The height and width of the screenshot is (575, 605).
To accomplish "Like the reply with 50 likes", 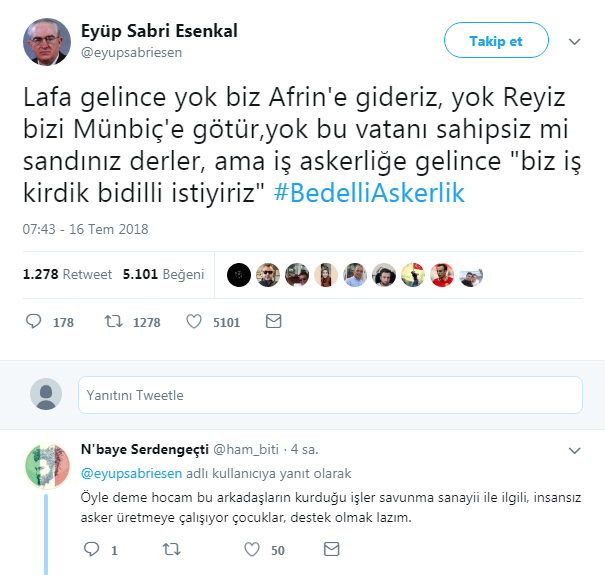I will [x=252, y=549].
